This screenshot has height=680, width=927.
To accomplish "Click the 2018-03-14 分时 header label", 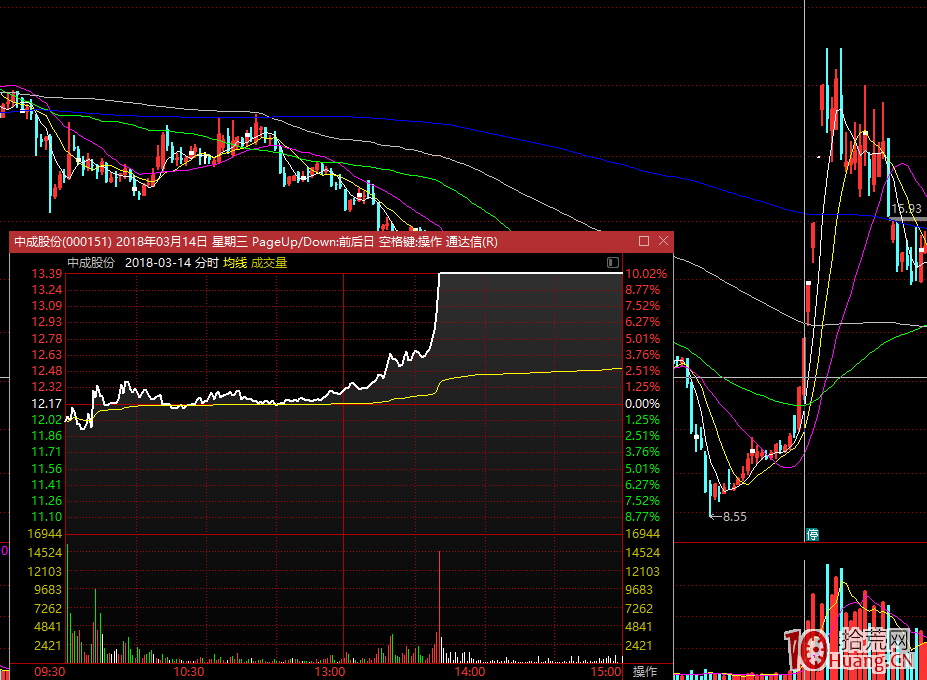I will tap(171, 263).
